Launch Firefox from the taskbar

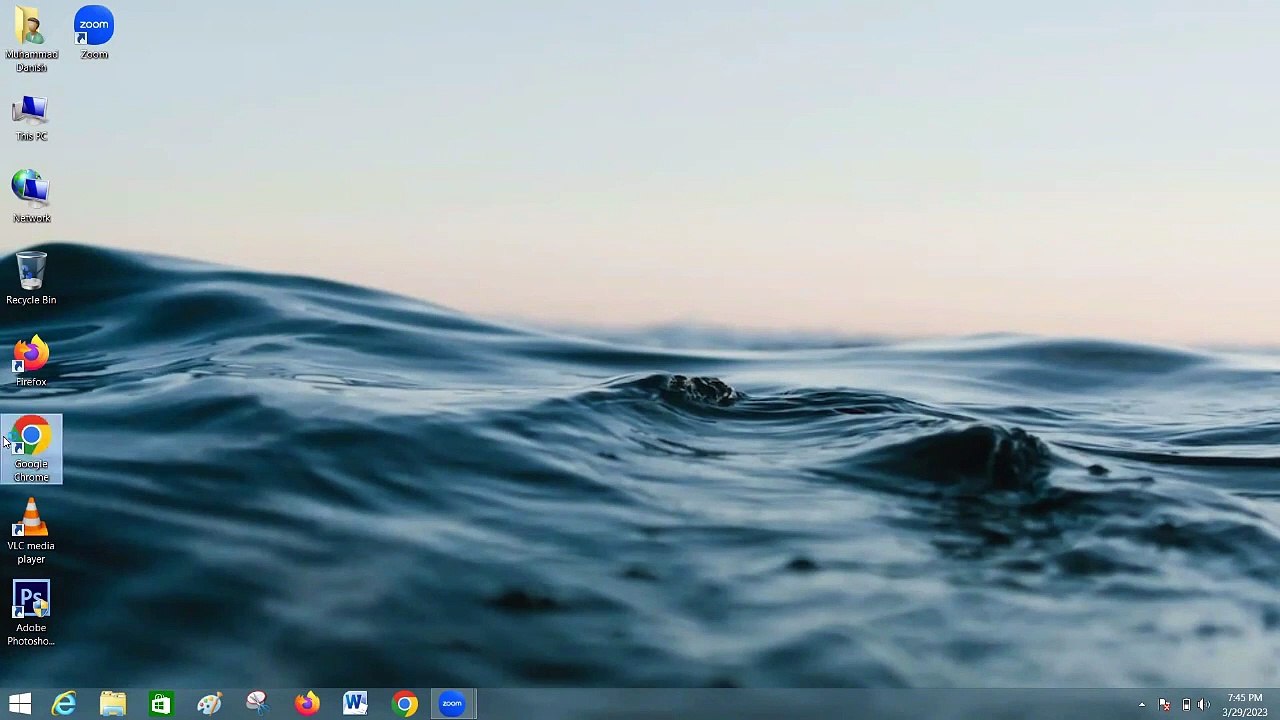click(306, 704)
